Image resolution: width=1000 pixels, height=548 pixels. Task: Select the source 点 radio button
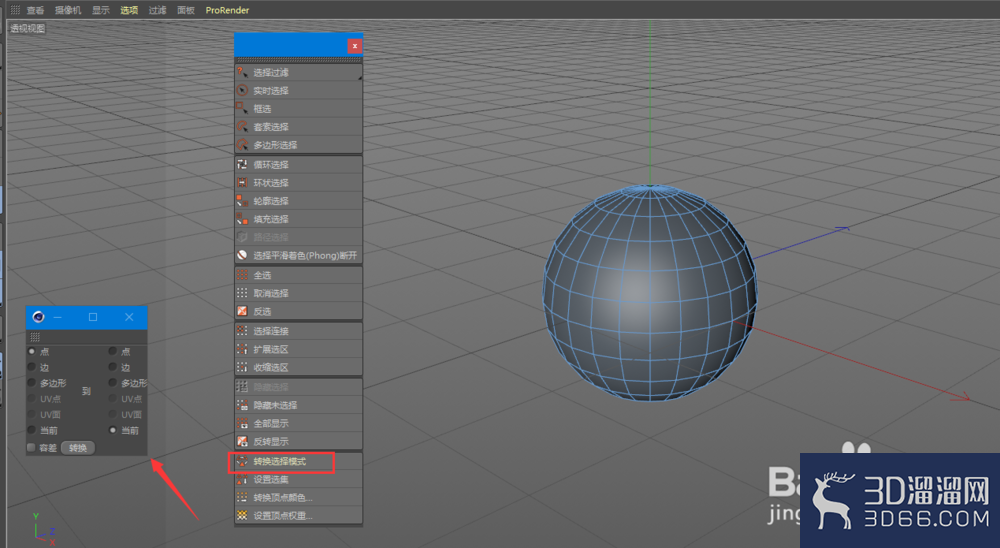[x=32, y=352]
